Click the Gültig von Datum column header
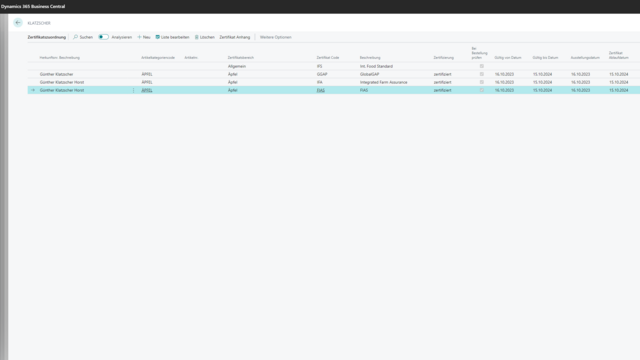Image resolution: width=640 pixels, height=360 pixels. pyautogui.click(x=508, y=58)
